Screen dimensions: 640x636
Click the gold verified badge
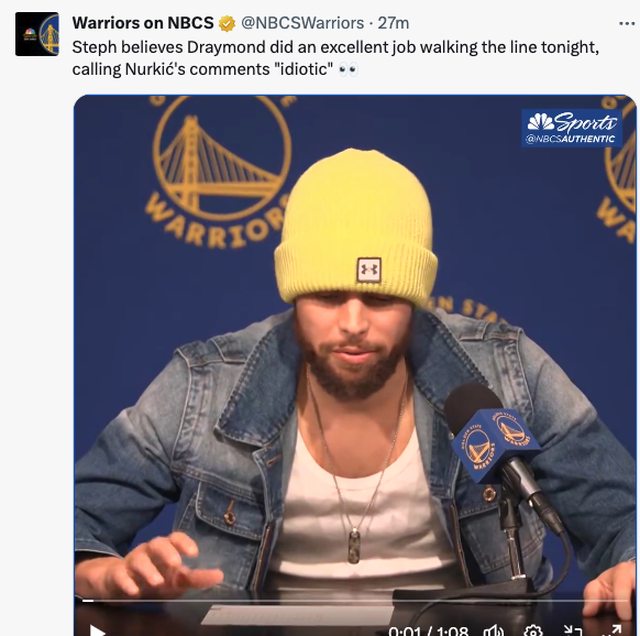click(x=227, y=23)
